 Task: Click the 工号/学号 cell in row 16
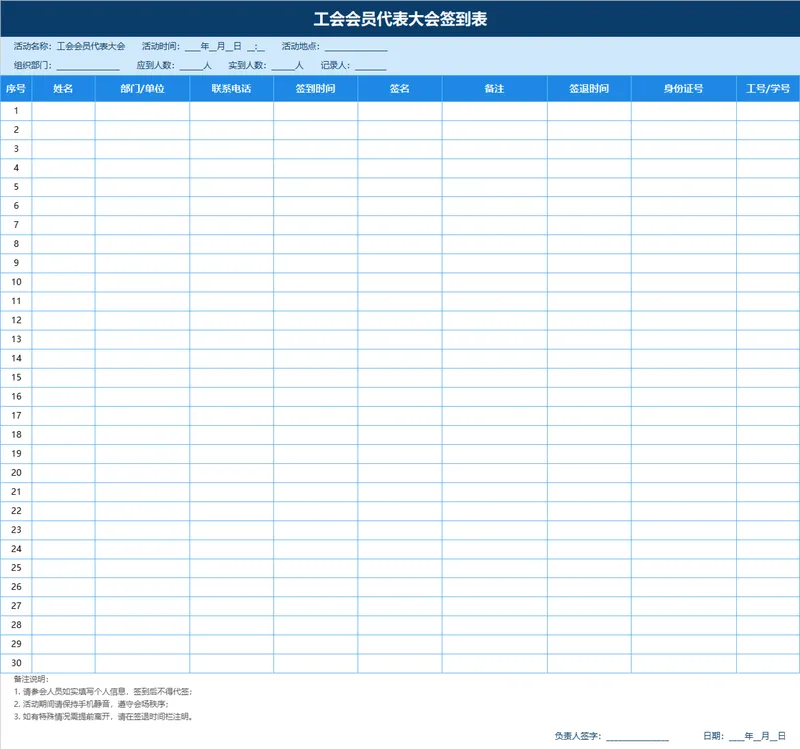coord(768,396)
